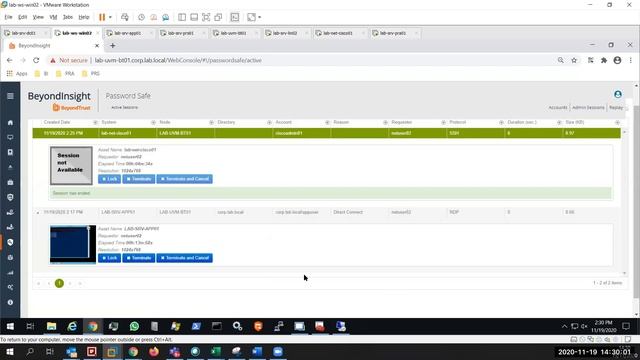This screenshot has width=640, height=360.
Task: Open the BeyondInsight hamburger menu
Action: 10,96
